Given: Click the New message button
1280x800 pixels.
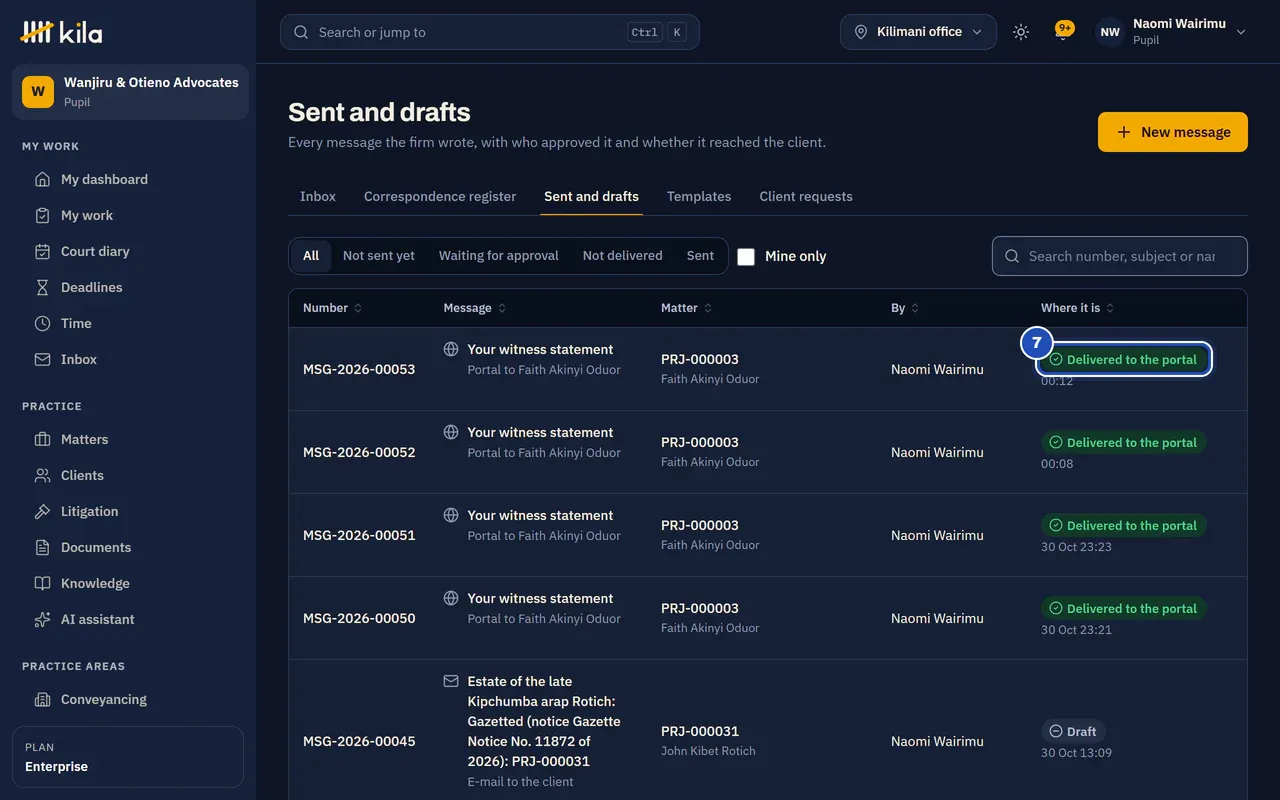Looking at the screenshot, I should [x=1173, y=132].
